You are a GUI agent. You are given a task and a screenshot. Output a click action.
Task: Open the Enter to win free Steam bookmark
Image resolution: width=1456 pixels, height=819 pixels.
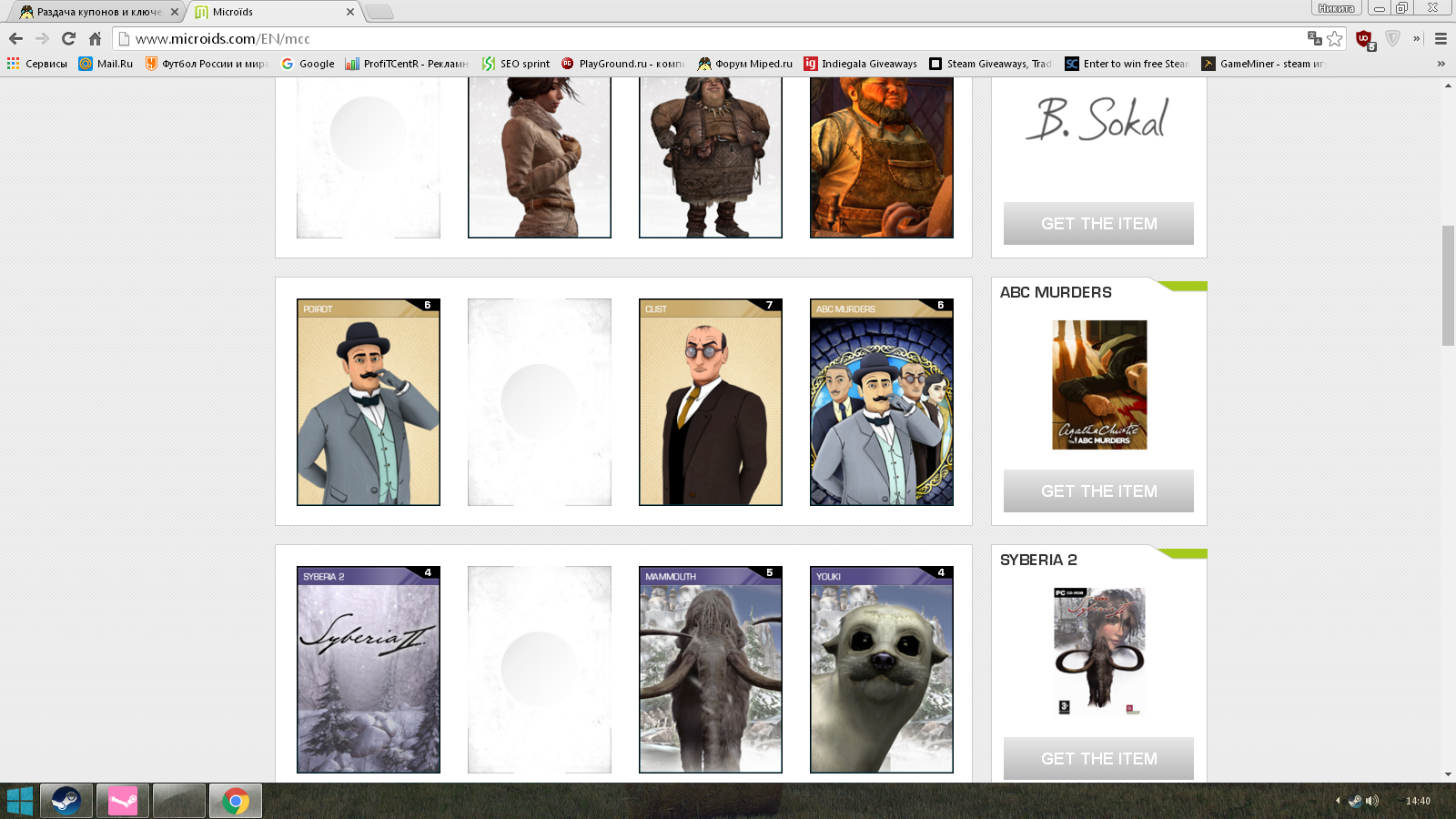1127,64
